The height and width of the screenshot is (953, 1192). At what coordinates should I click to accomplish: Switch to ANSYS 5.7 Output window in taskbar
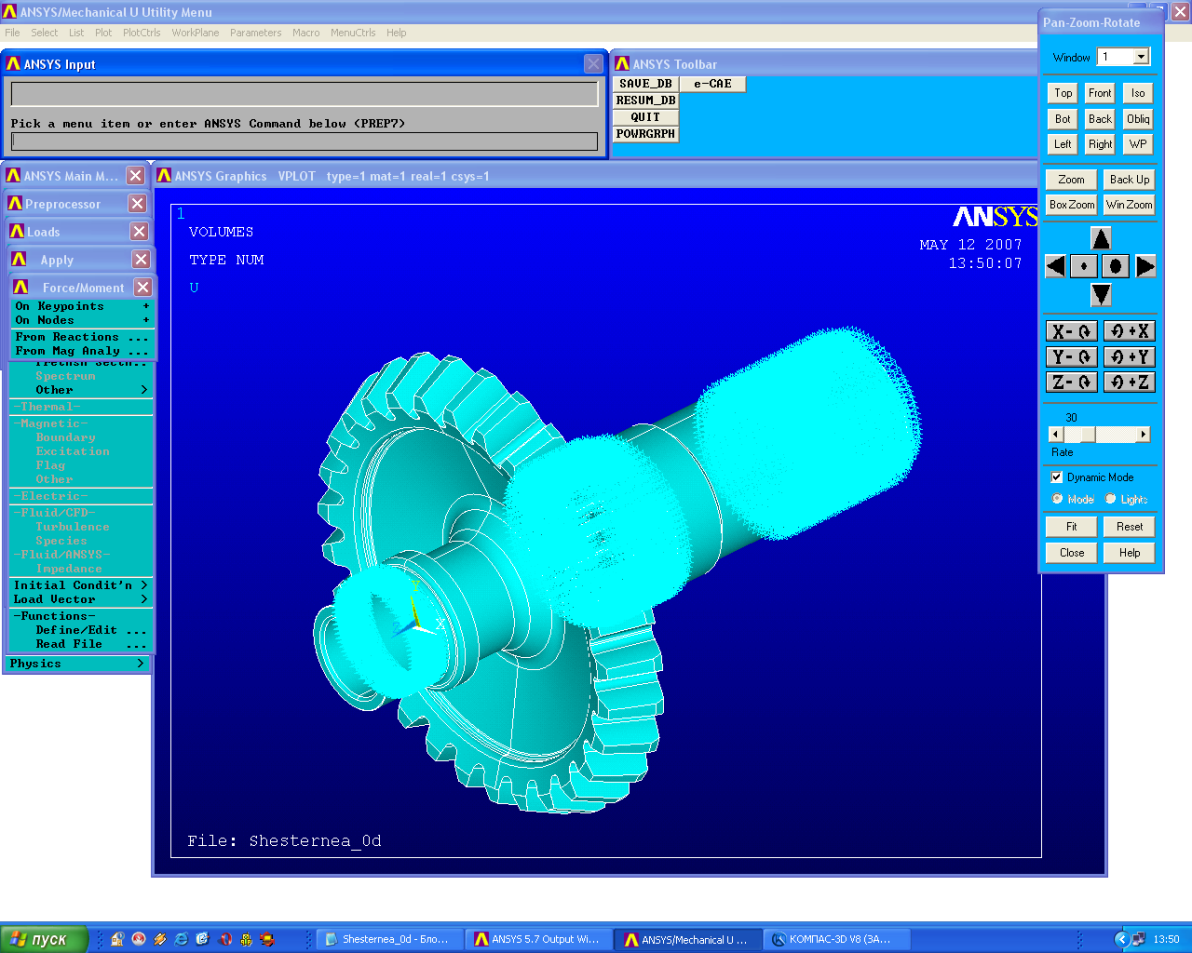click(539, 939)
